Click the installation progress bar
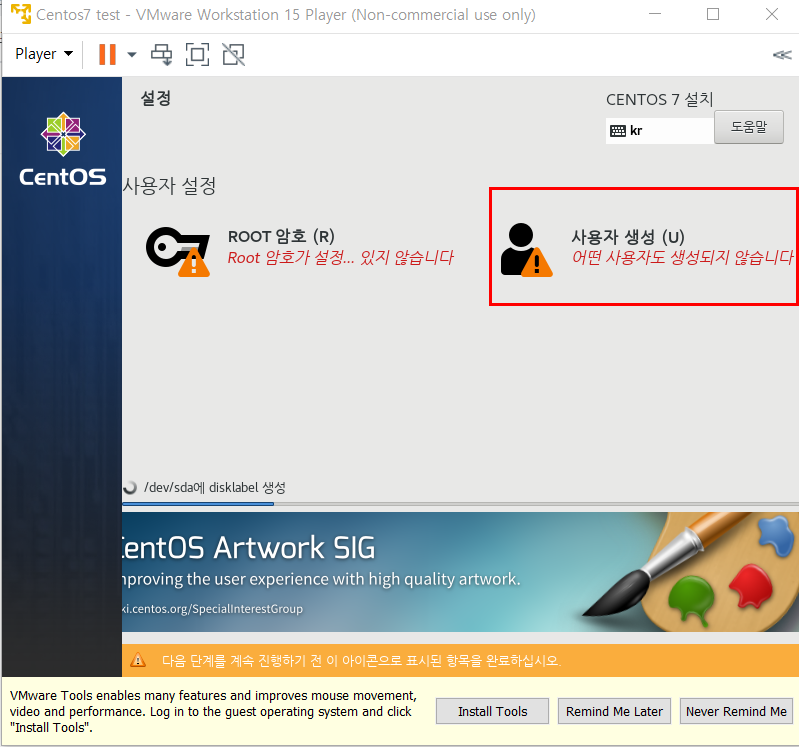Image resolution: width=799 pixels, height=747 pixels. 460,504
